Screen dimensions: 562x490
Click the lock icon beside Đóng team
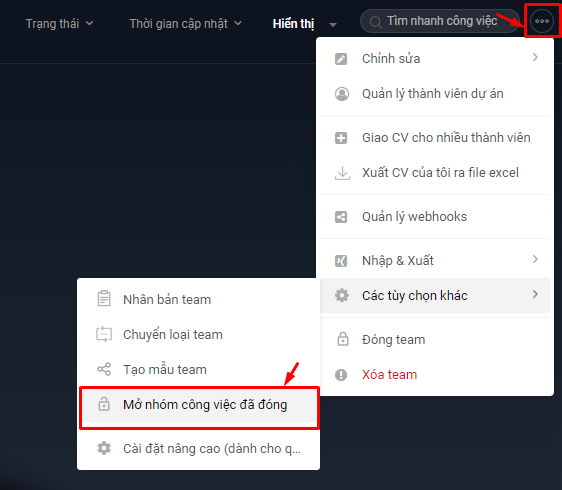pyautogui.click(x=343, y=339)
